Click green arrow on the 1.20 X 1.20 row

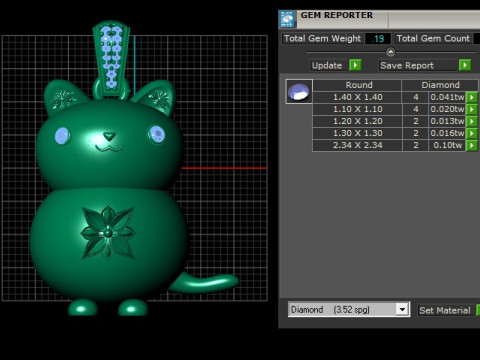pos(472,121)
